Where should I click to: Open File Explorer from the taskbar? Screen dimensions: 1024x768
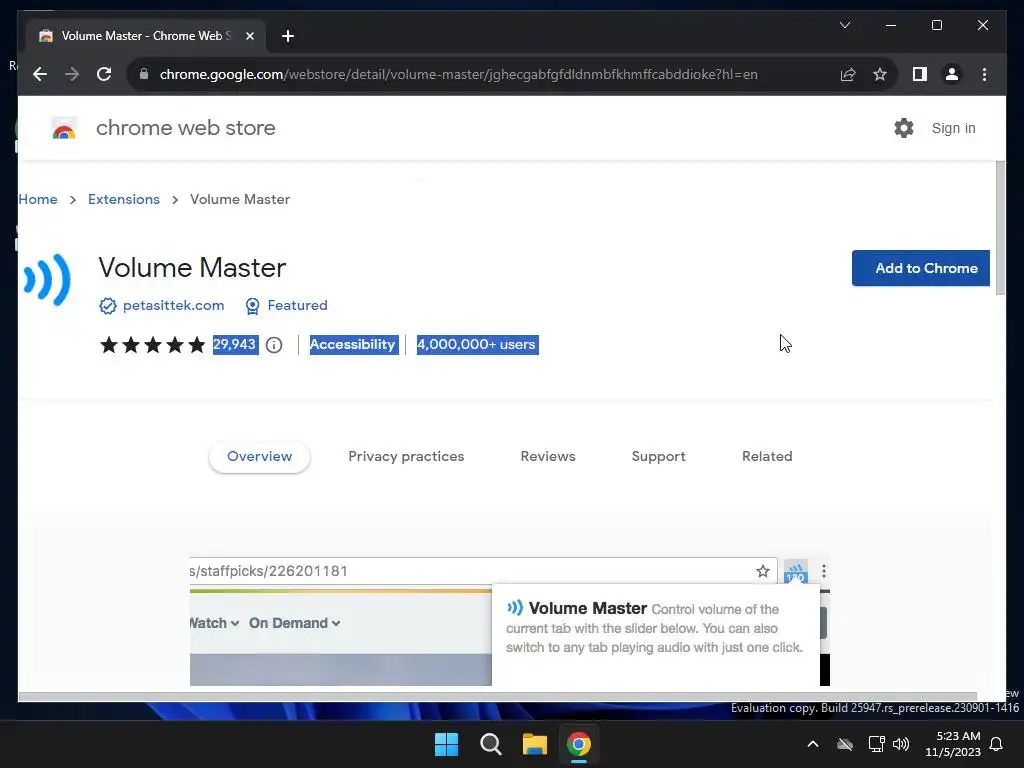(534, 744)
